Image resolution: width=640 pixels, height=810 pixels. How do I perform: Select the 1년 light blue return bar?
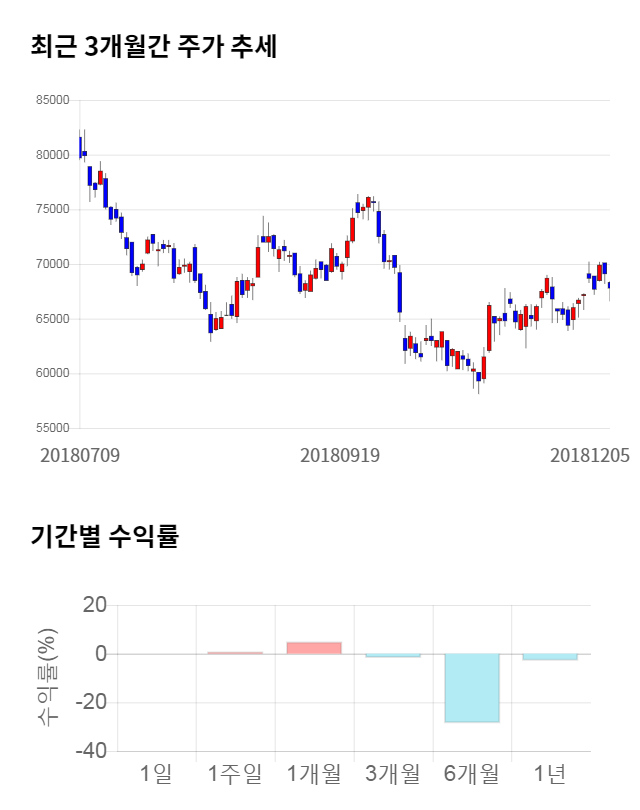point(550,657)
